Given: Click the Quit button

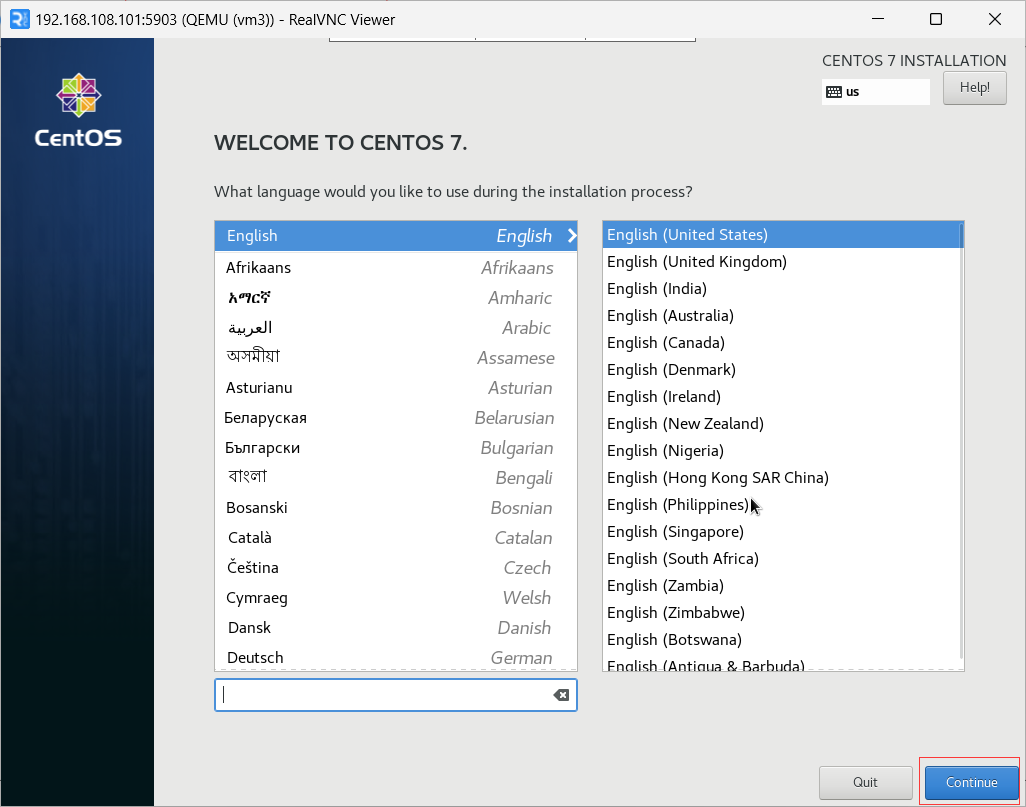Looking at the screenshot, I should [x=865, y=782].
